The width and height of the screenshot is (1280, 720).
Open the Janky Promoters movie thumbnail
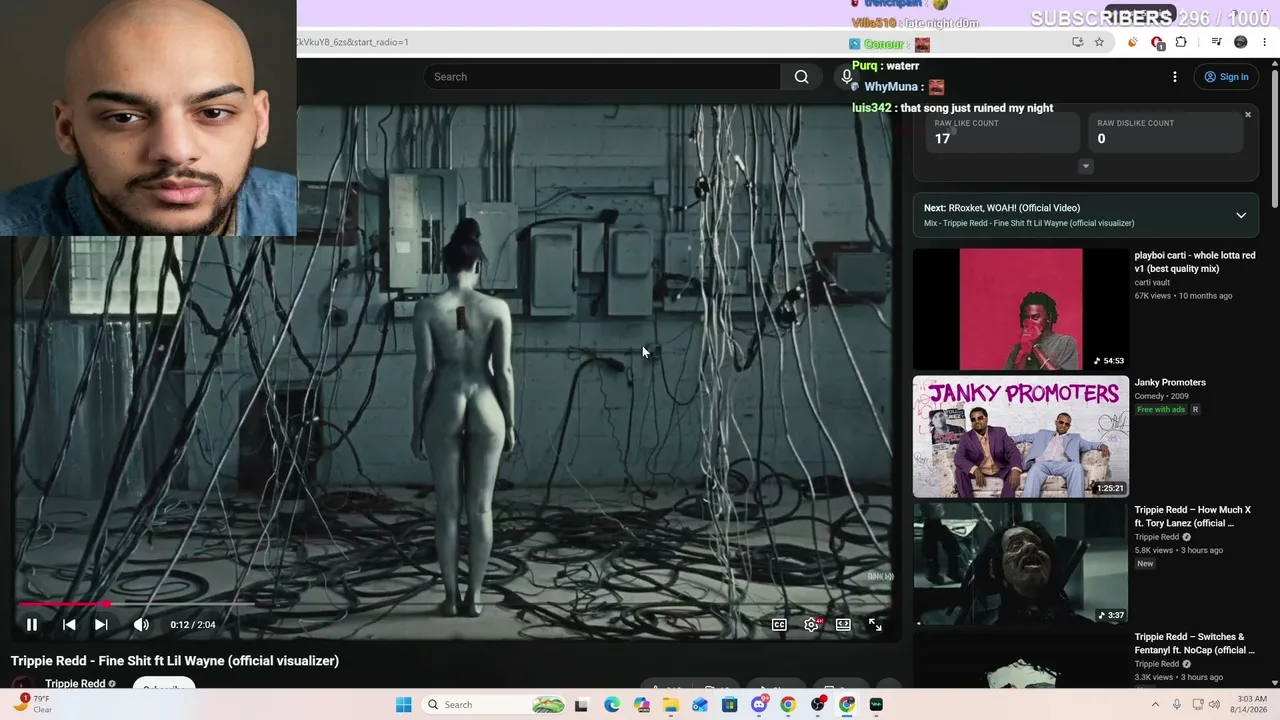click(1020, 436)
